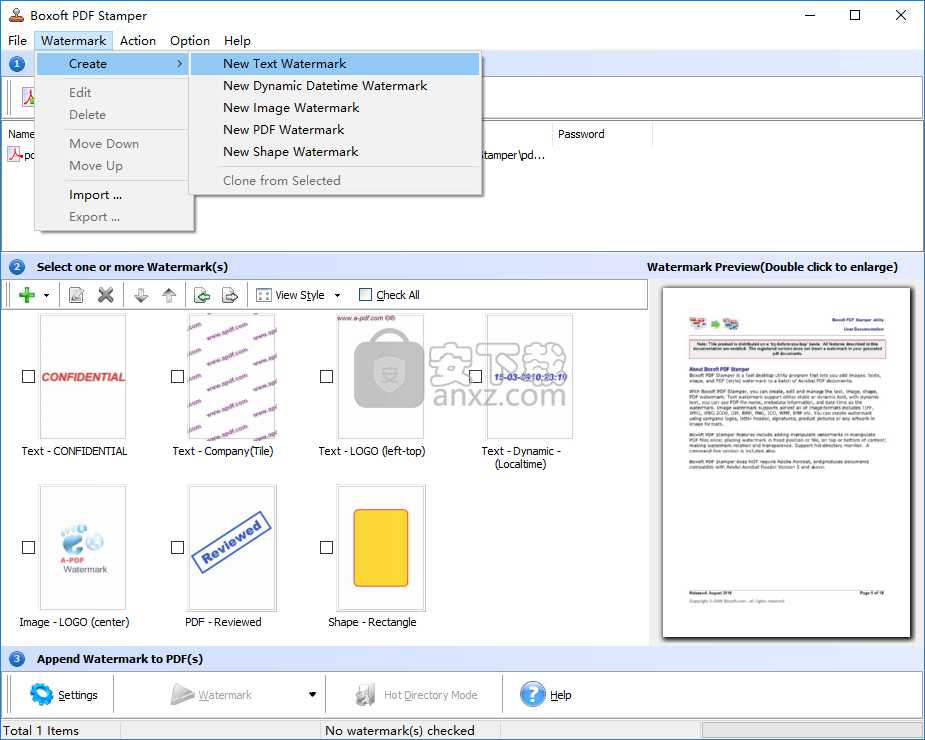
Task: Click the Boxoft PDF Stamper title icon
Action: 16,15
